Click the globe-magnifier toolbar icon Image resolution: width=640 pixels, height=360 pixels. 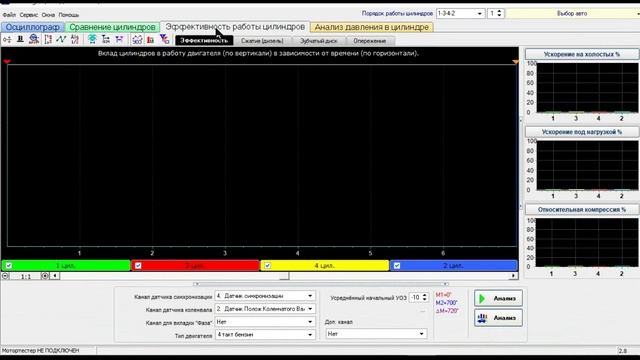pyautogui.click(x=34, y=39)
